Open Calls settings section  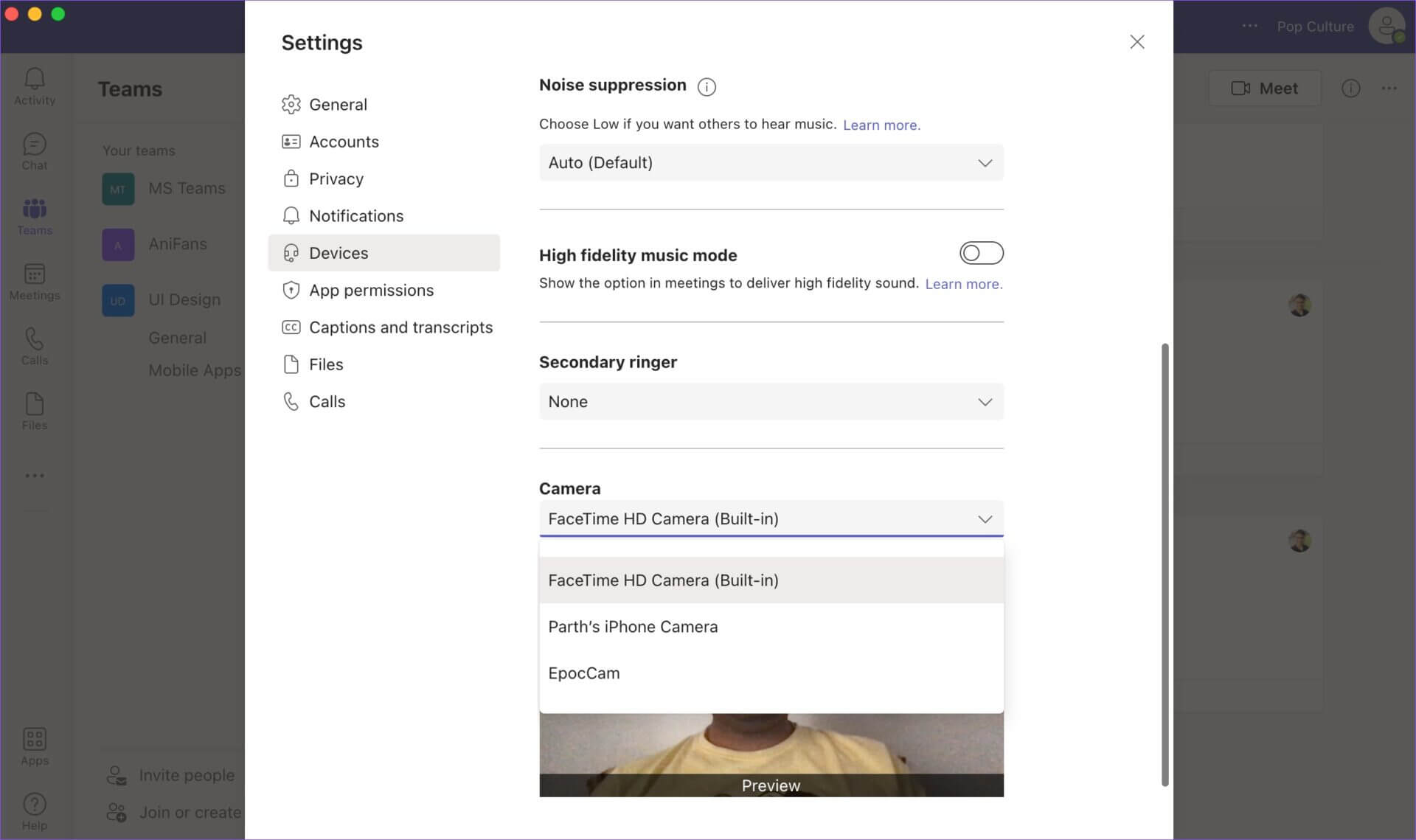[x=383, y=401]
